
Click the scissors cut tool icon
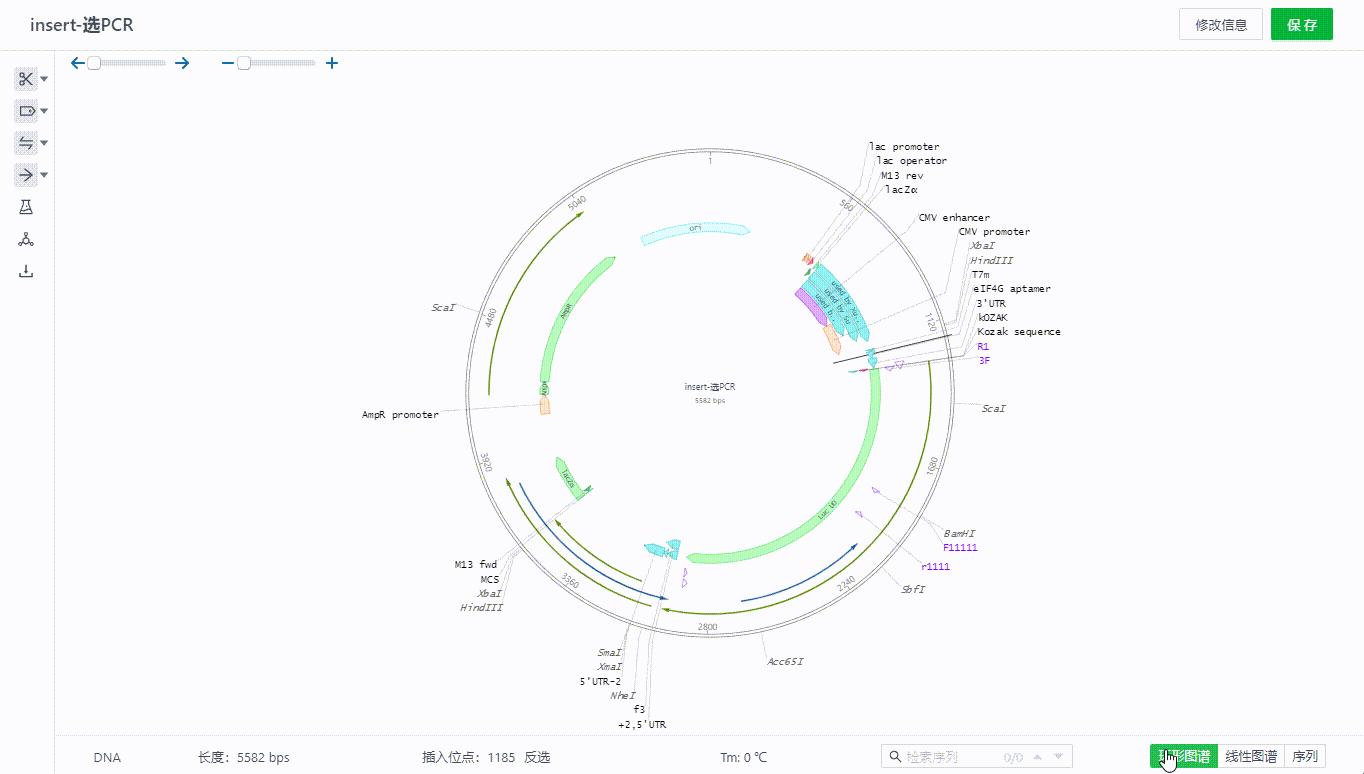click(x=26, y=79)
